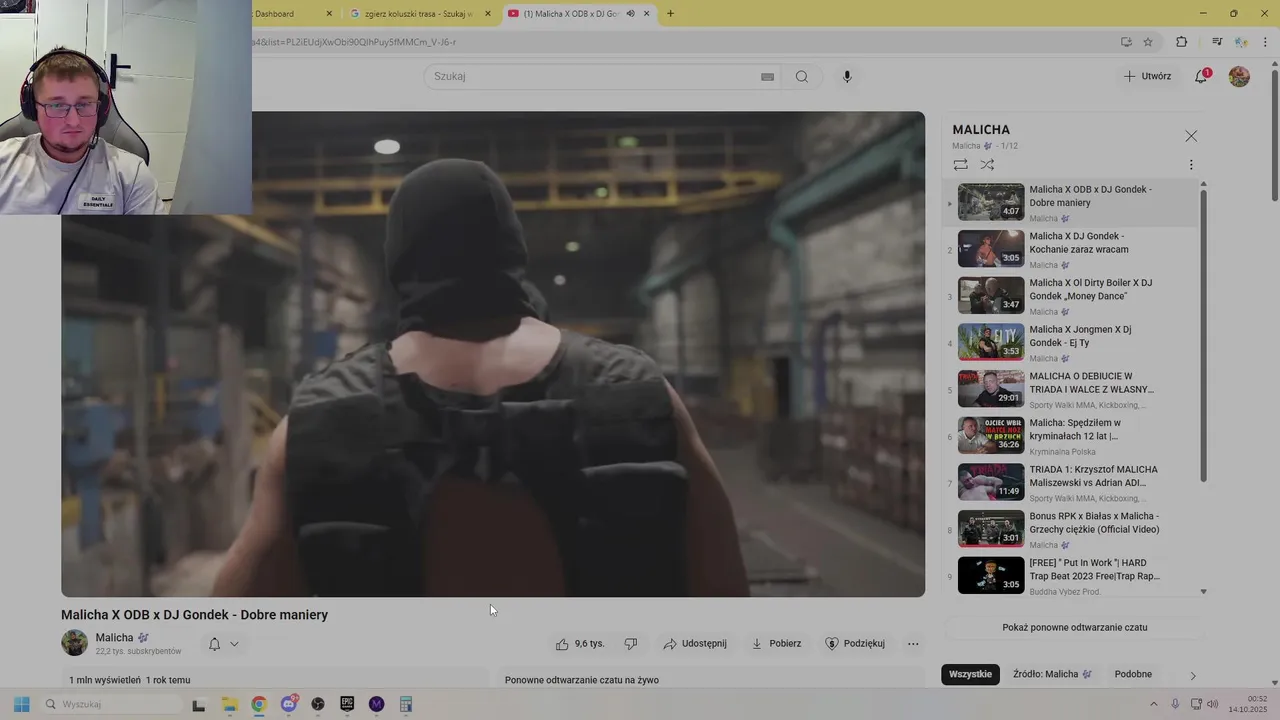
Task: Click Ponowne odtwarzanie czatu na żywo text
Action: point(582,680)
